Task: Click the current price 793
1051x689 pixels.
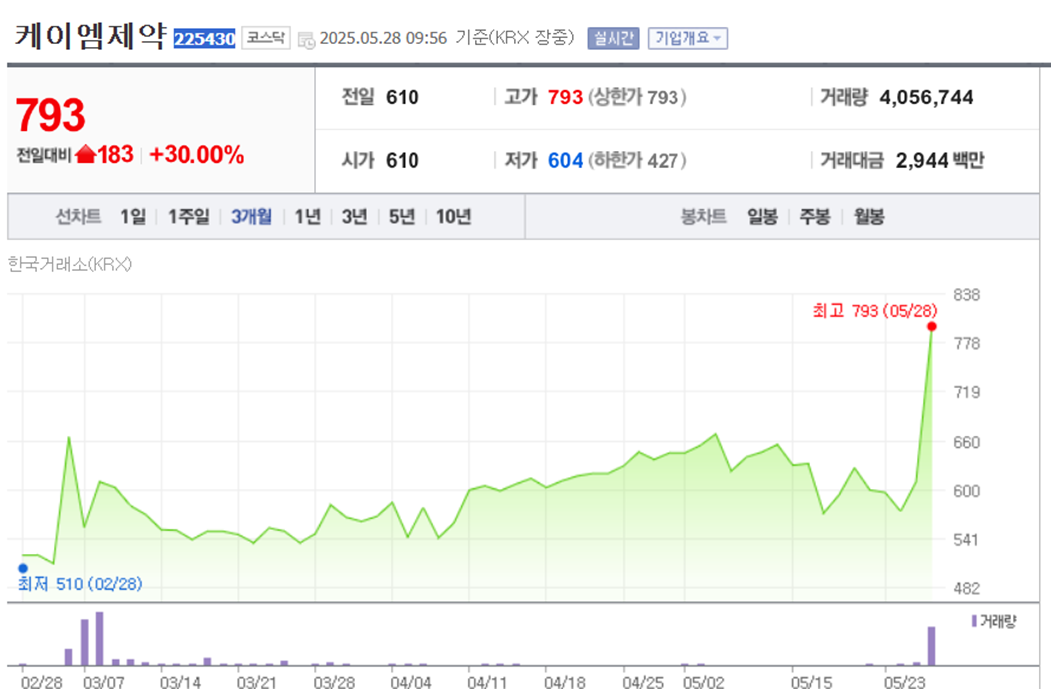Action: click(50, 115)
